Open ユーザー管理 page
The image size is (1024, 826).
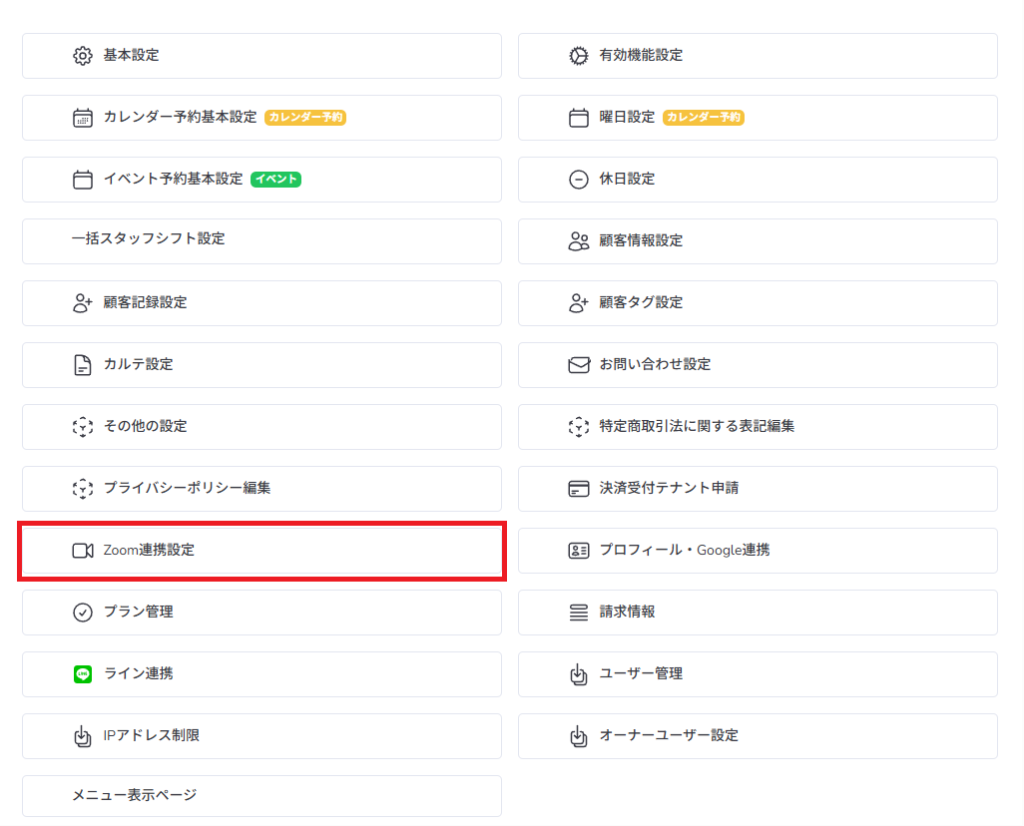coord(640,674)
